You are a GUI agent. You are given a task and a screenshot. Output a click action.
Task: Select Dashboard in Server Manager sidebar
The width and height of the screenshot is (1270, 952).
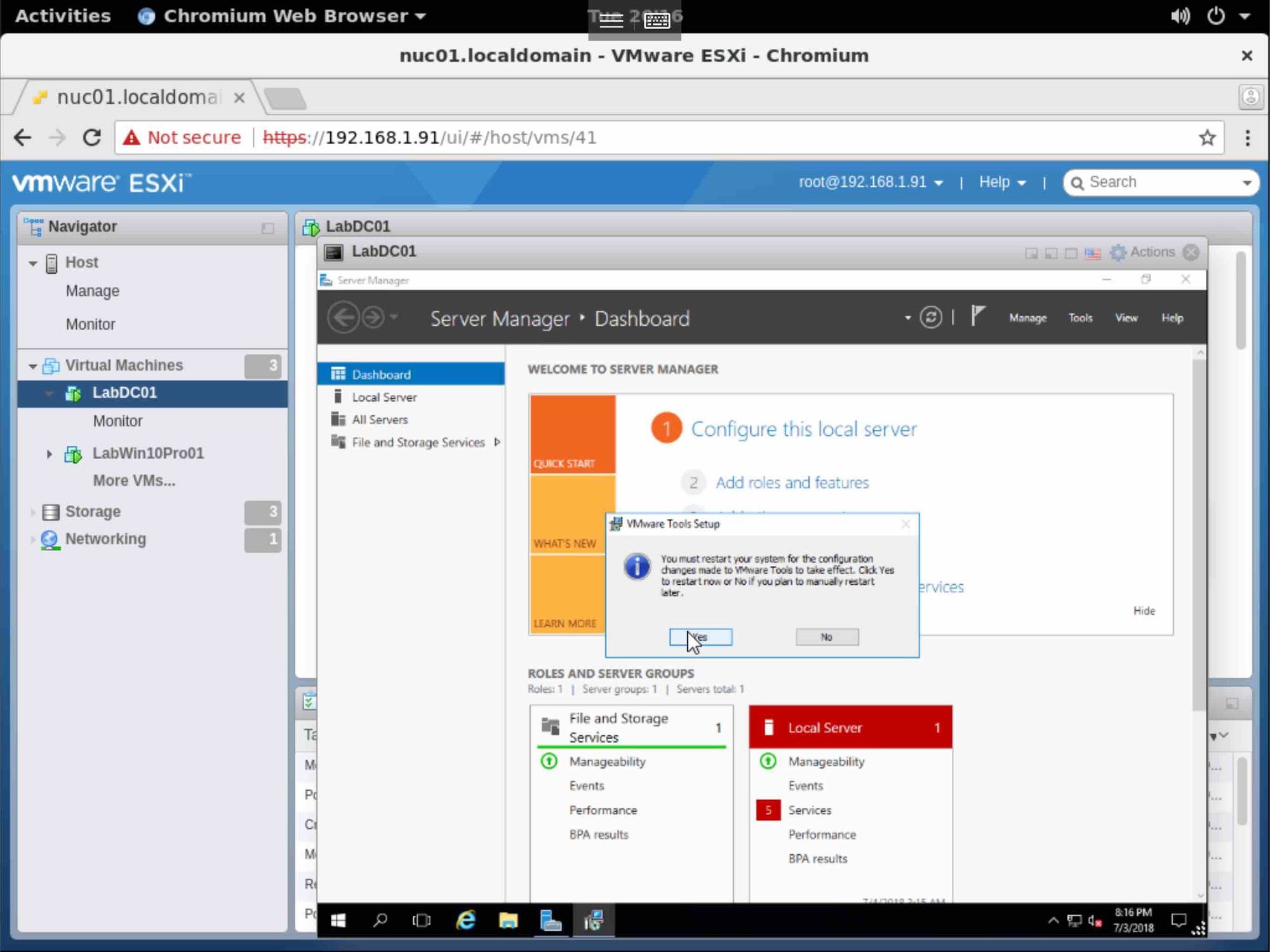(x=411, y=374)
